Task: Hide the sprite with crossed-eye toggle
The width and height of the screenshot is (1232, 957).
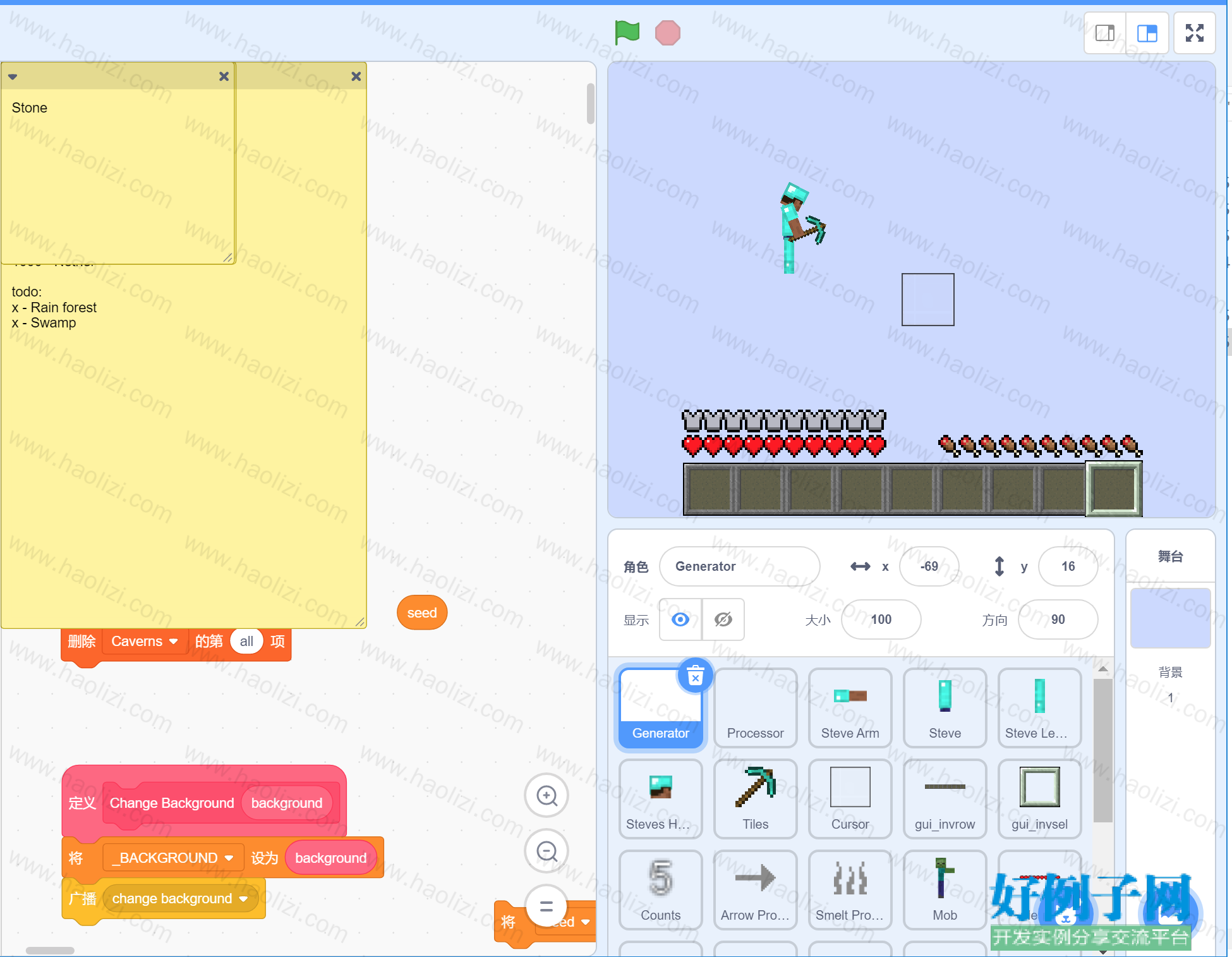Action: 723,619
